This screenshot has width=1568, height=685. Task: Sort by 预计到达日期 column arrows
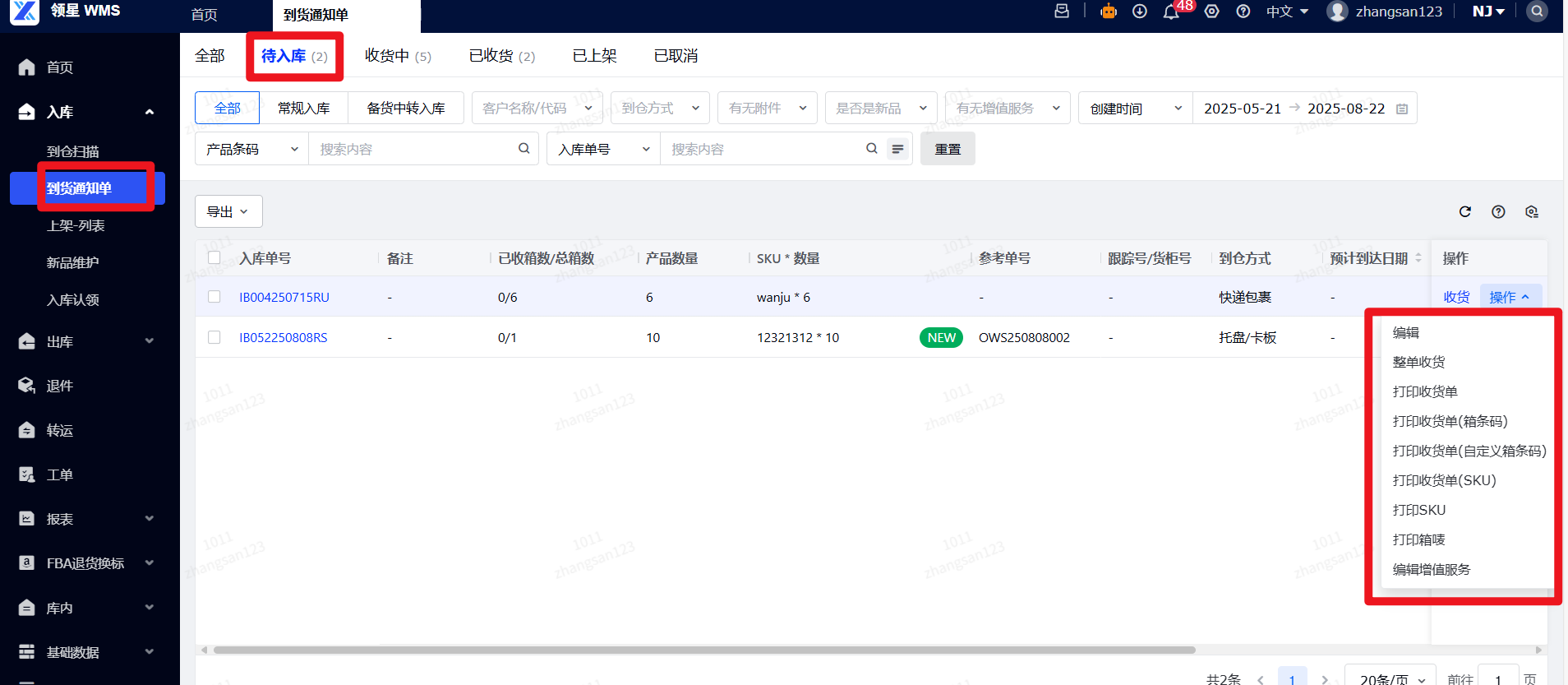point(1418,258)
